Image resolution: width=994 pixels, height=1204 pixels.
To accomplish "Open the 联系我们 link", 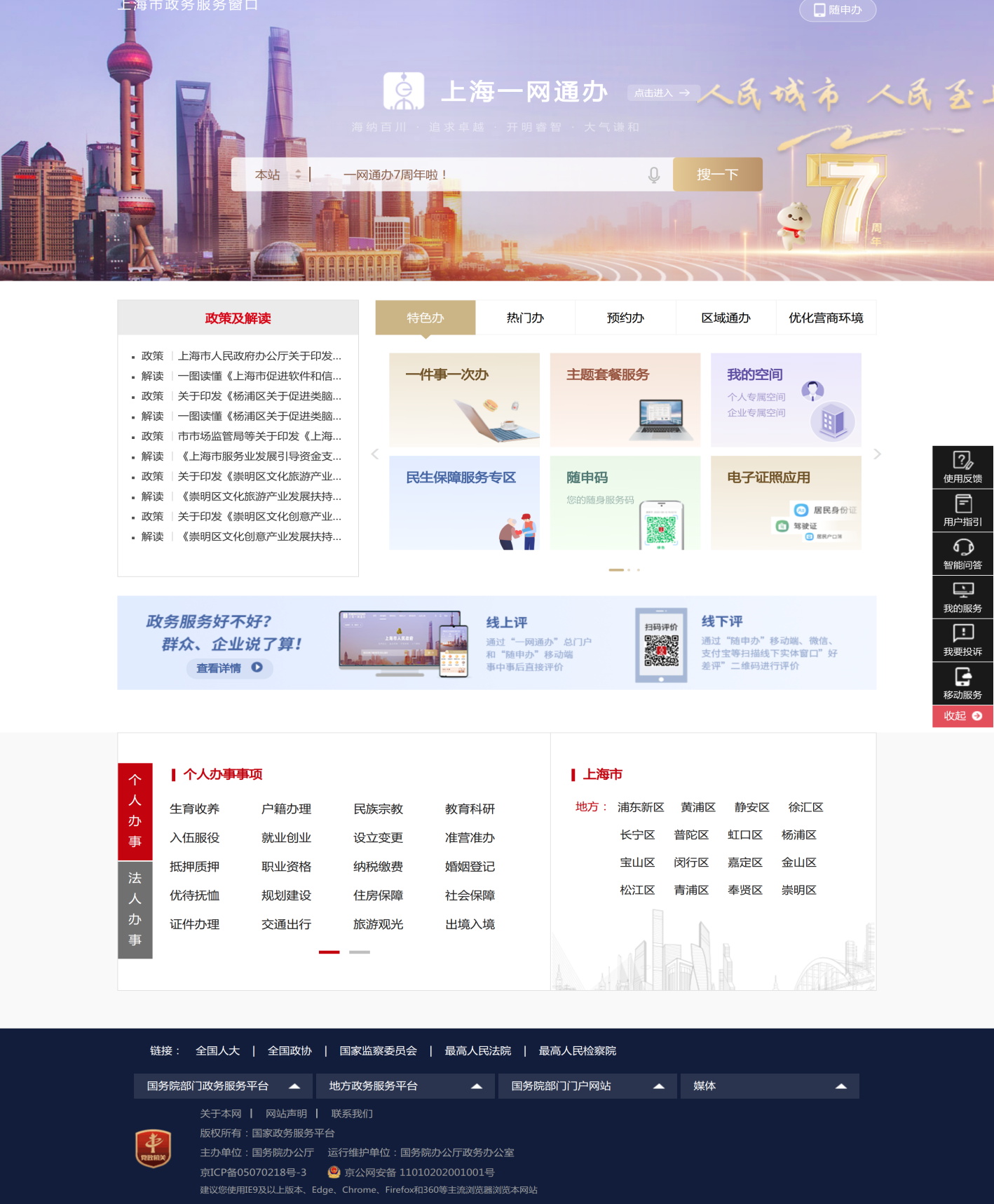I will 352,1114.
